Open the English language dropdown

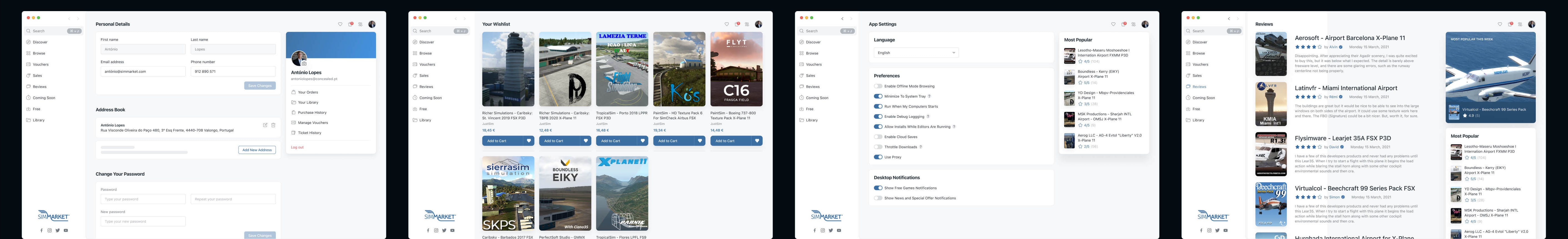point(916,53)
